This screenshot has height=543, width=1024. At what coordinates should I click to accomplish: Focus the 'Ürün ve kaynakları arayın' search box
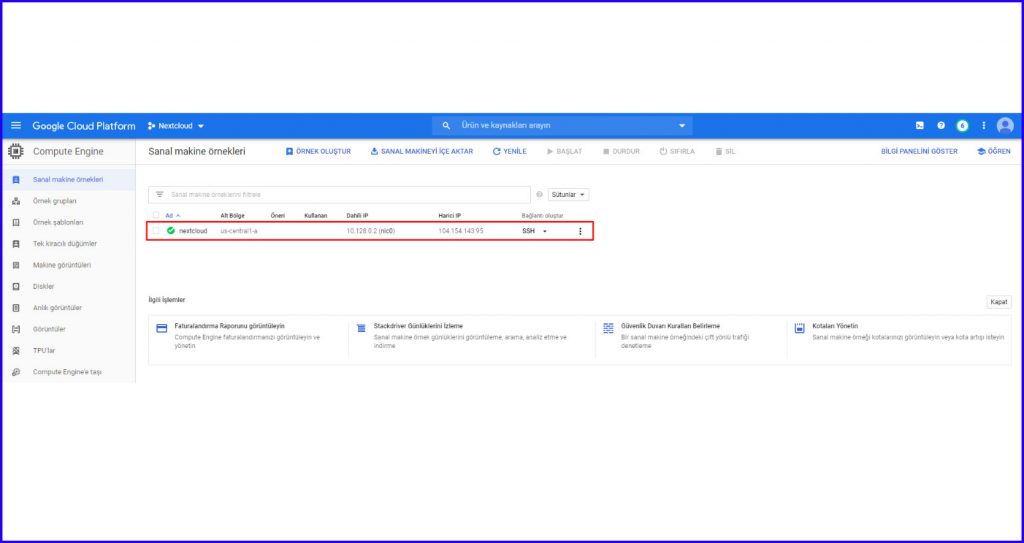point(562,125)
